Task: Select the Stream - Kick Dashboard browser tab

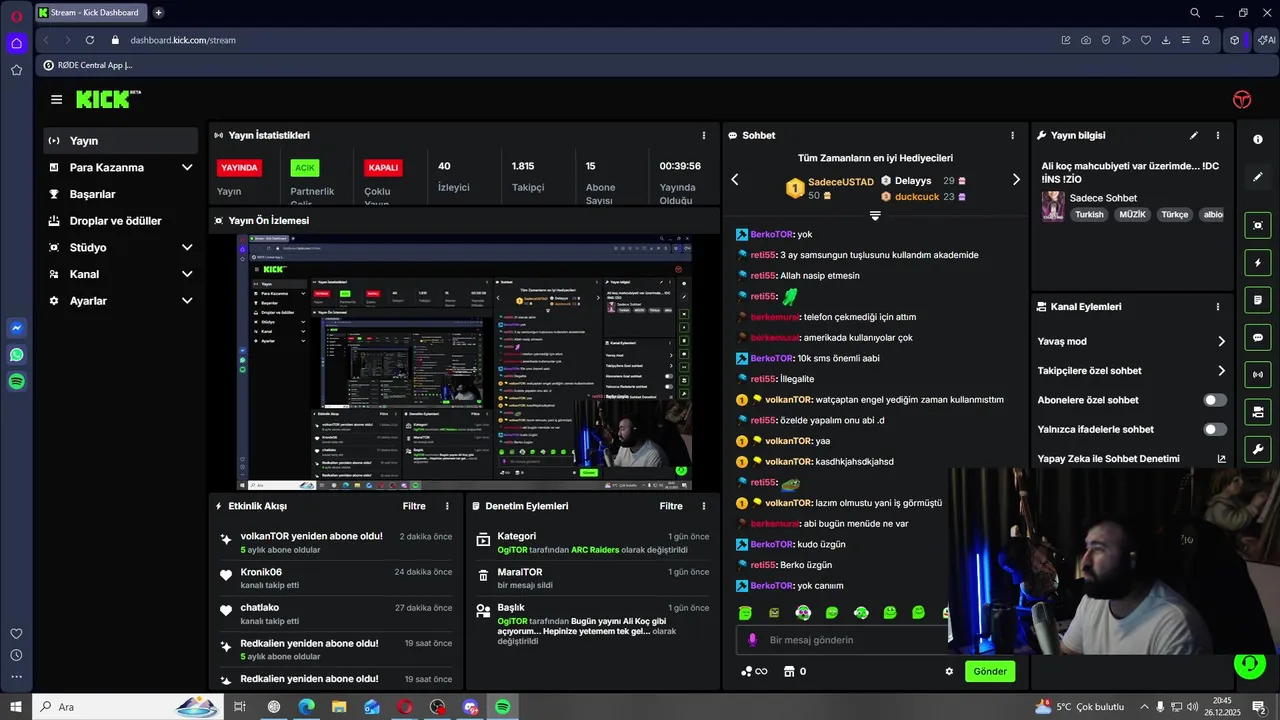Action: coord(92,13)
